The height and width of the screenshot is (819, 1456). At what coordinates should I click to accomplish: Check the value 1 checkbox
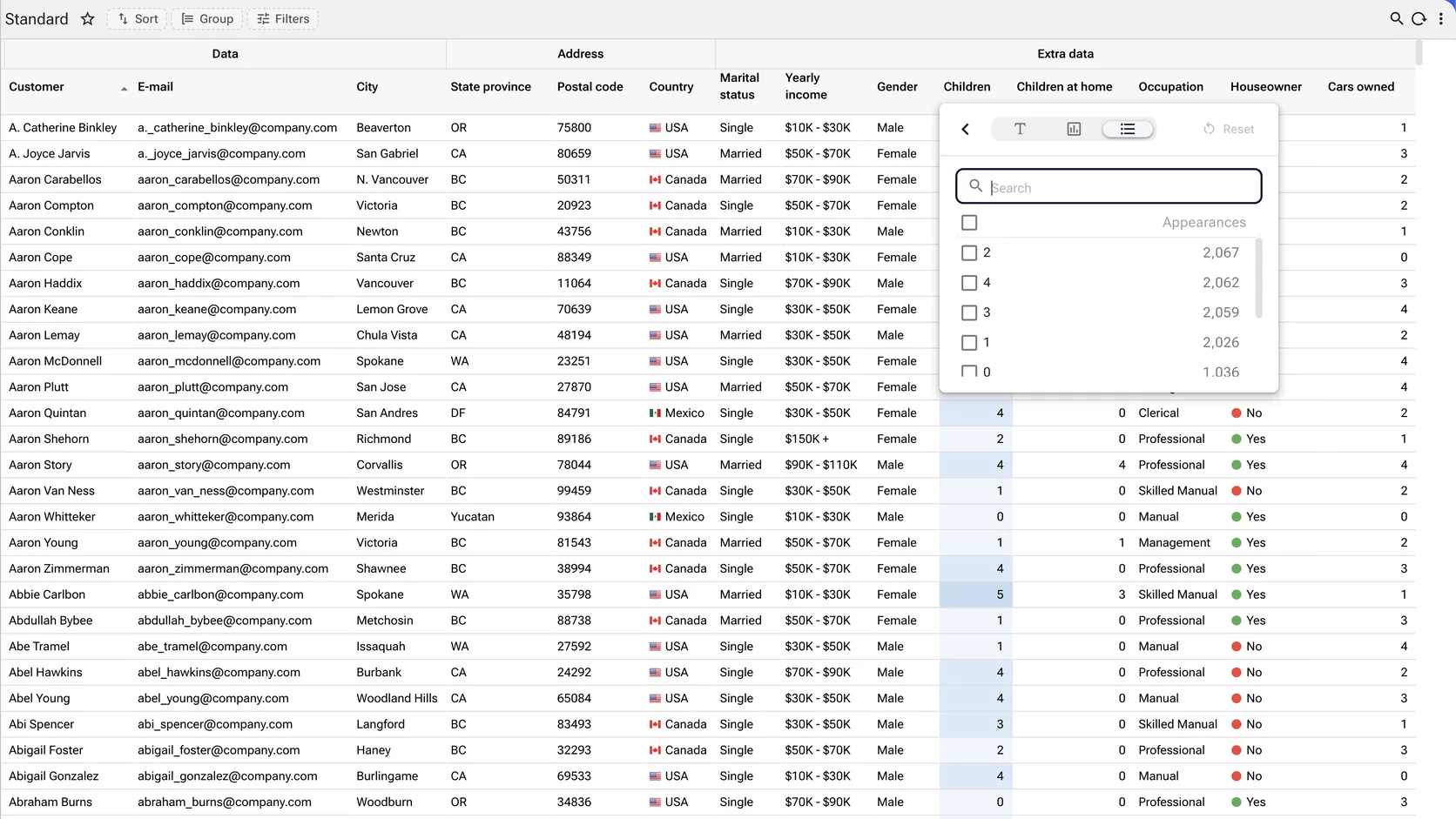[x=969, y=343]
